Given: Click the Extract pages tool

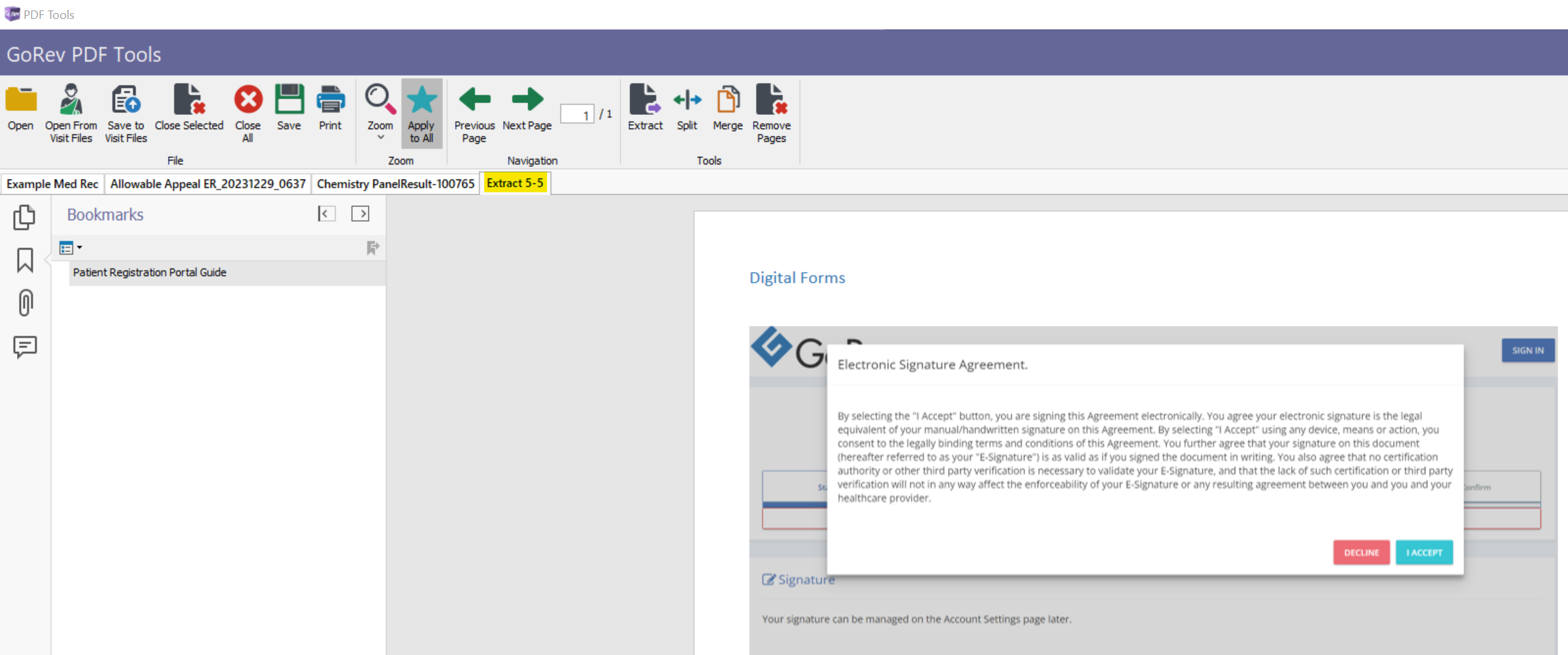Looking at the screenshot, I should pos(645,108).
